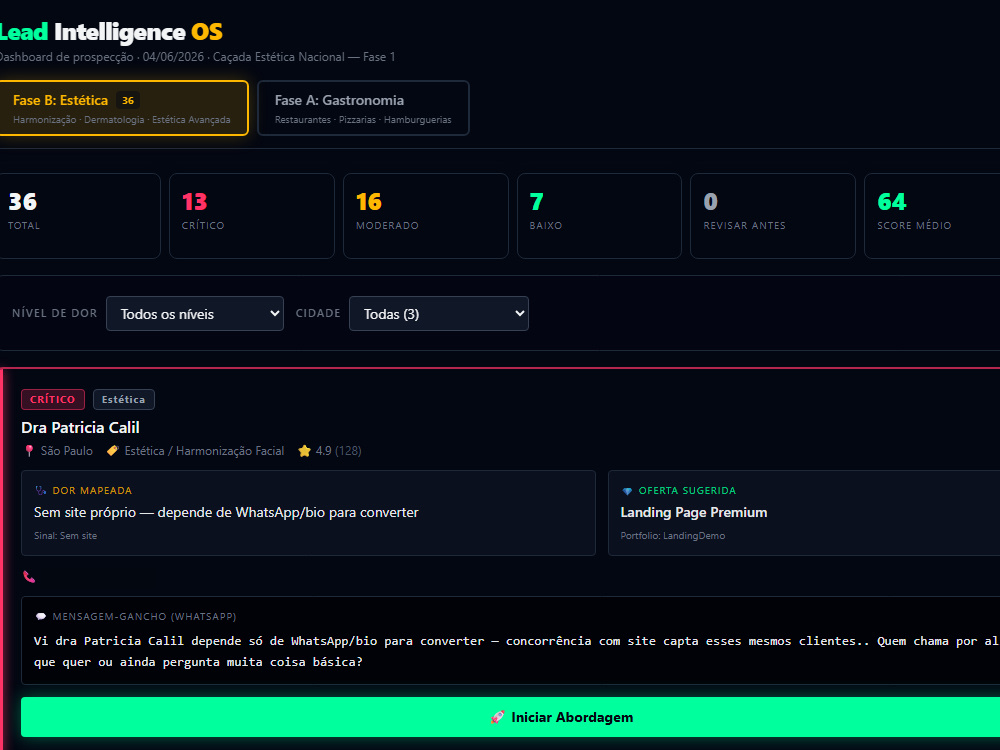The height and width of the screenshot is (750, 1000).
Task: Click the 7 Baixo stat card
Action: [x=599, y=216]
